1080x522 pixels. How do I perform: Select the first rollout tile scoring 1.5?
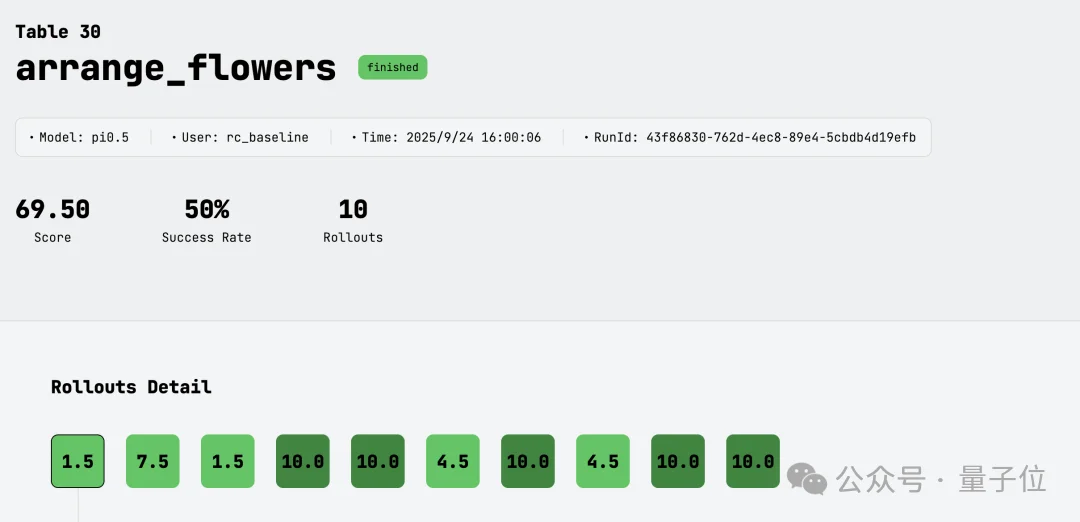tap(77, 461)
